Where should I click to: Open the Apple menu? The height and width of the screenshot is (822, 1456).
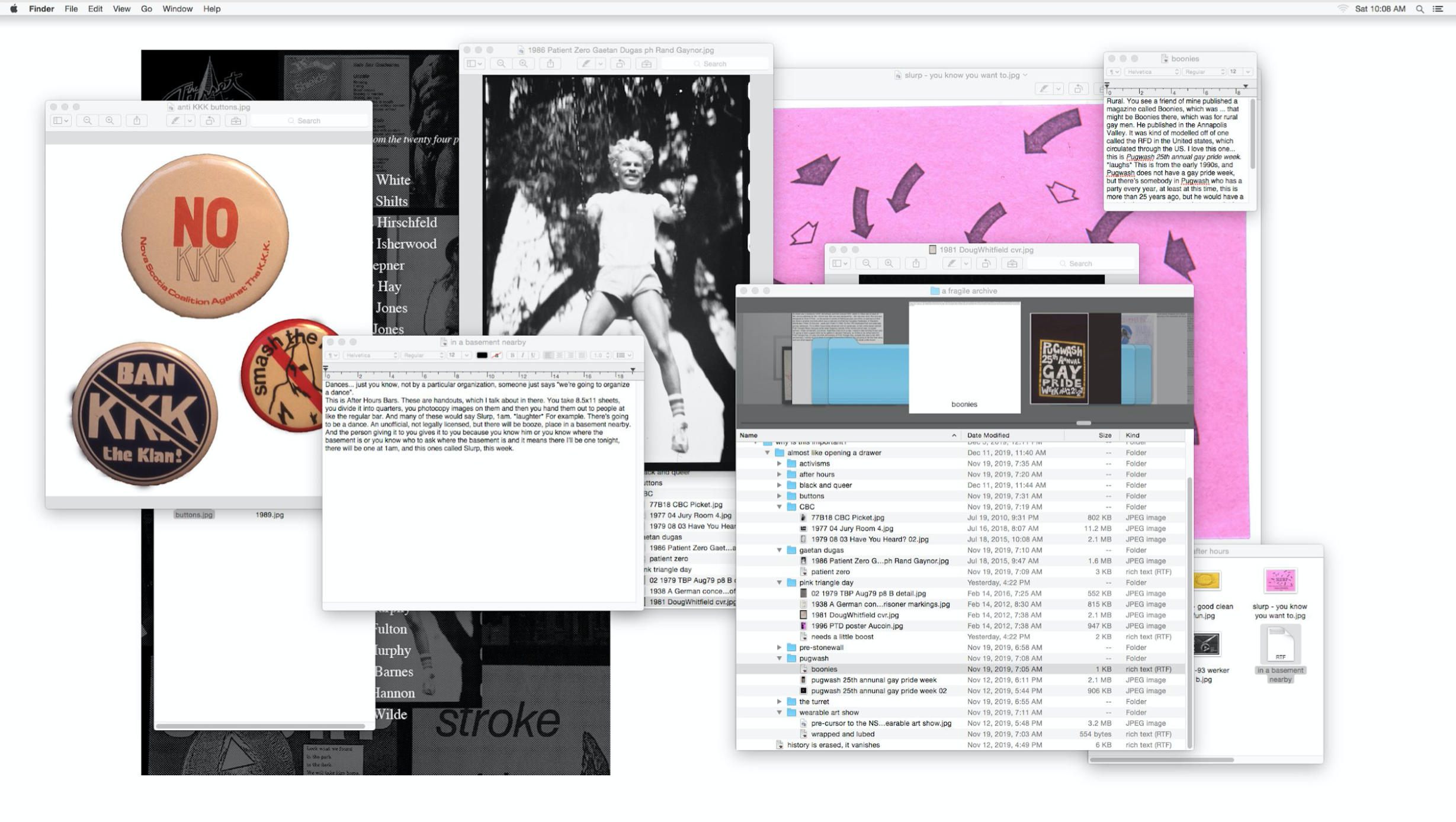point(14,9)
